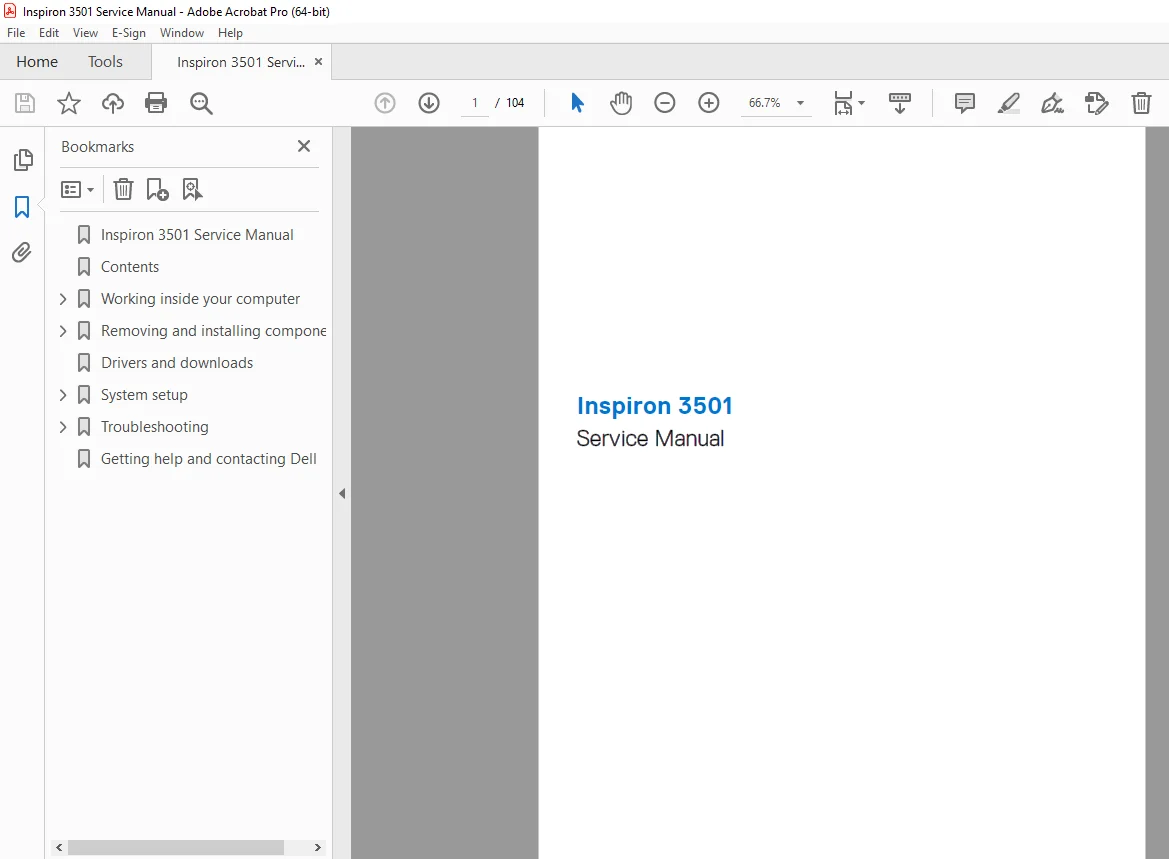The height and width of the screenshot is (859, 1169).
Task: Activate the Selection arrow tool
Action: pyautogui.click(x=577, y=103)
